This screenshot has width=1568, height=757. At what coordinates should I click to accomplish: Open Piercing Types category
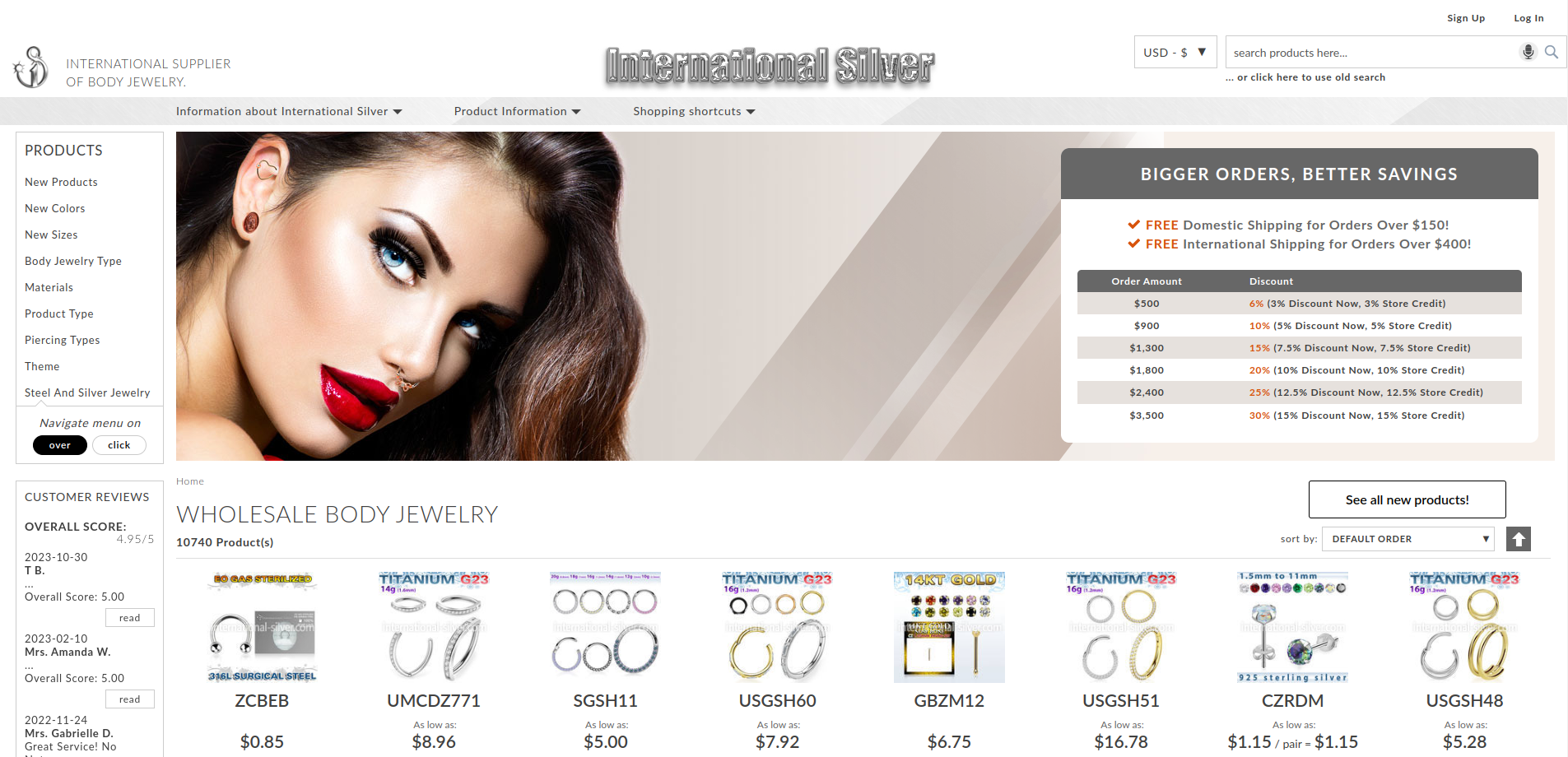tap(63, 340)
